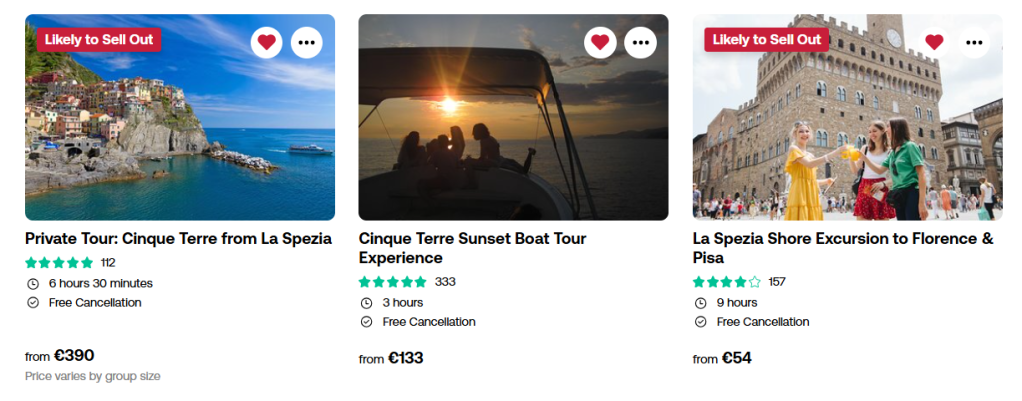The height and width of the screenshot is (401, 1022).
Task: Click the clock icon beside 9 hours
Action: point(700,302)
